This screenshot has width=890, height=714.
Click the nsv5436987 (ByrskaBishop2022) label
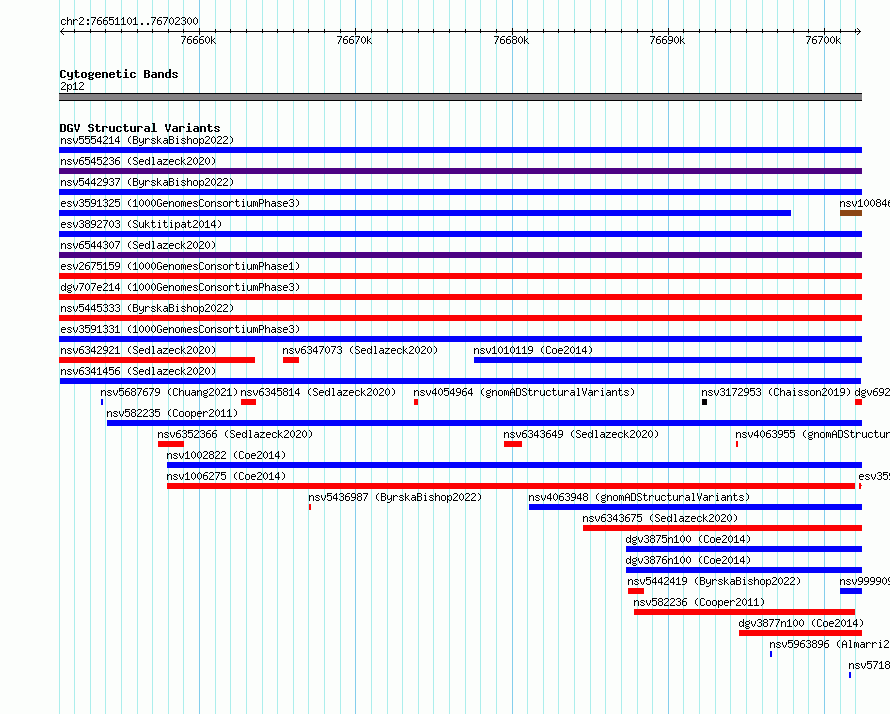click(x=395, y=497)
